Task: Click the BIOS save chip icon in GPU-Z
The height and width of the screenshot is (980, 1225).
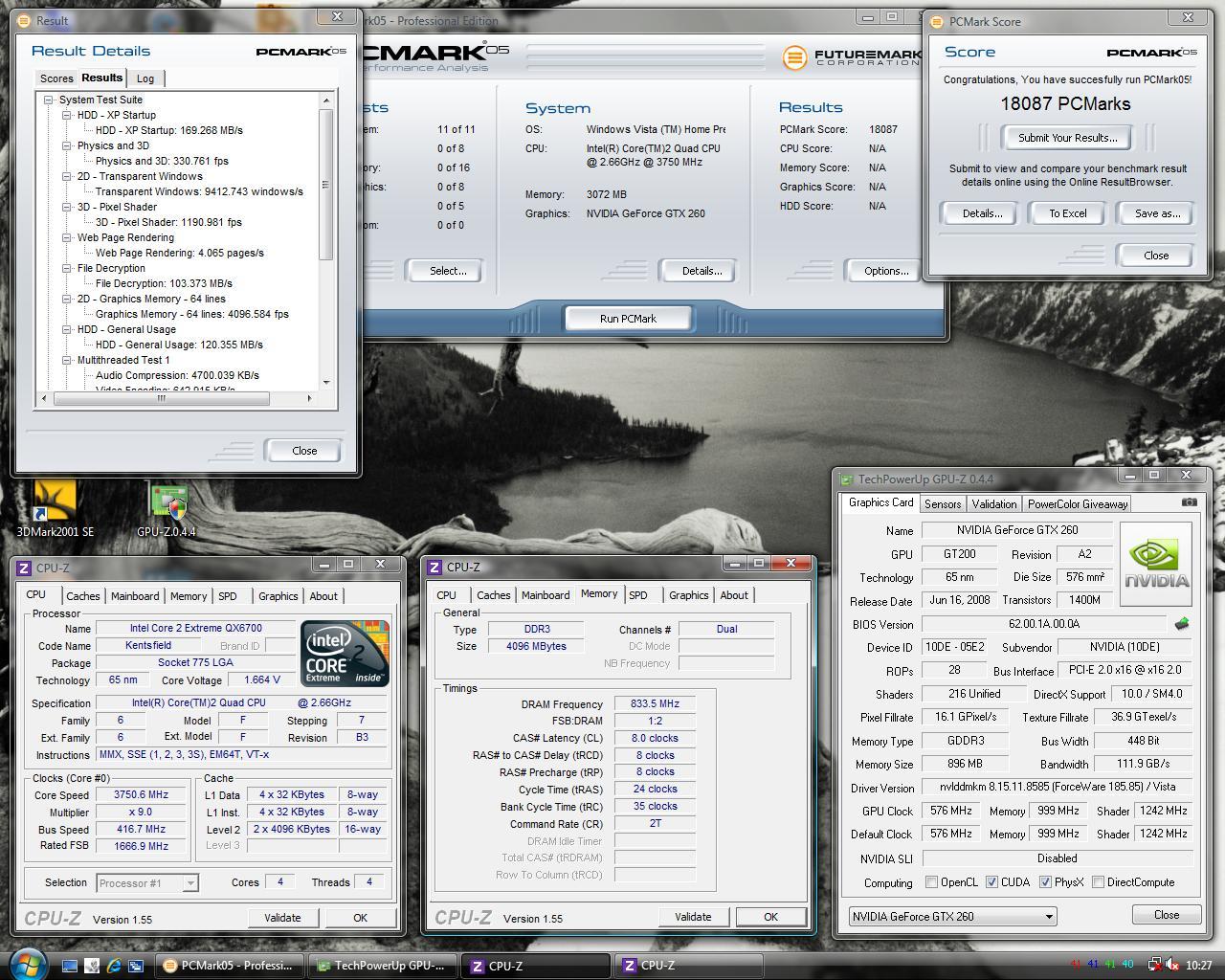Action: tap(1182, 624)
